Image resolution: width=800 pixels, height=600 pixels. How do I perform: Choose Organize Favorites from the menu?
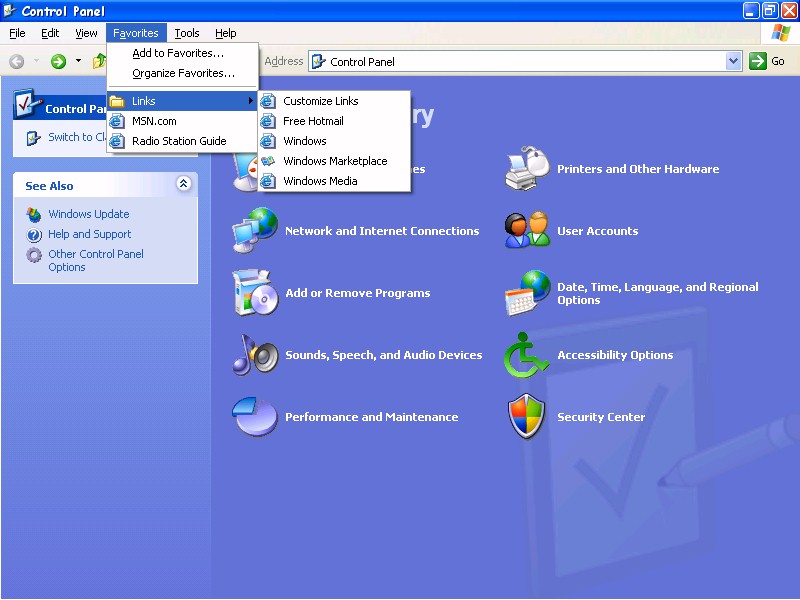[x=183, y=73]
